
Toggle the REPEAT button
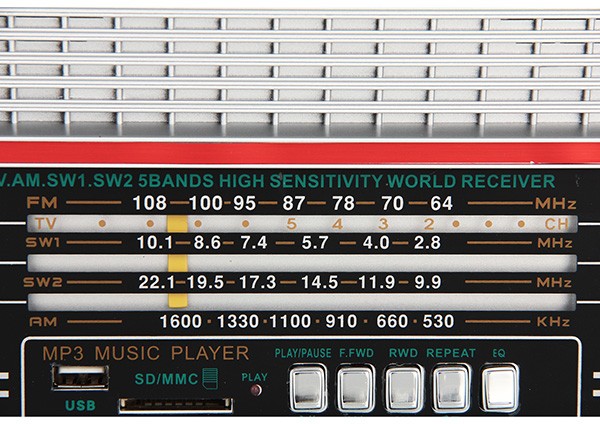click(451, 388)
